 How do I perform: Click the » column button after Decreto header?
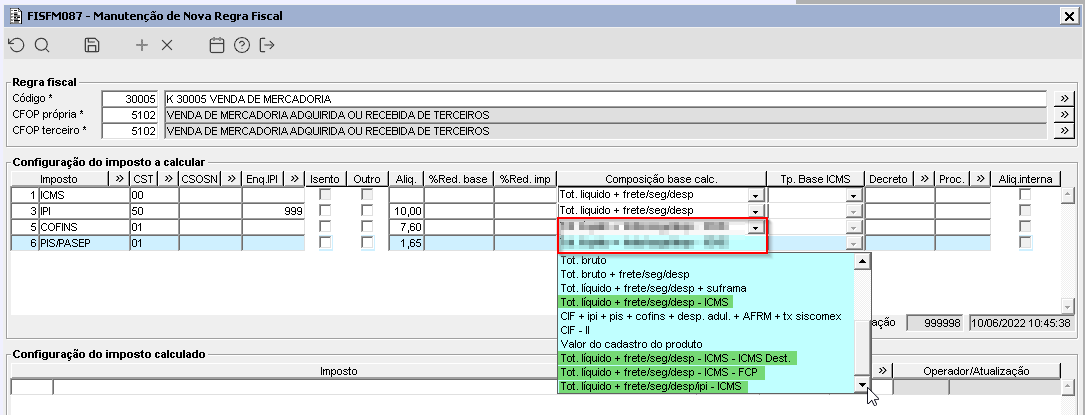tap(924, 178)
